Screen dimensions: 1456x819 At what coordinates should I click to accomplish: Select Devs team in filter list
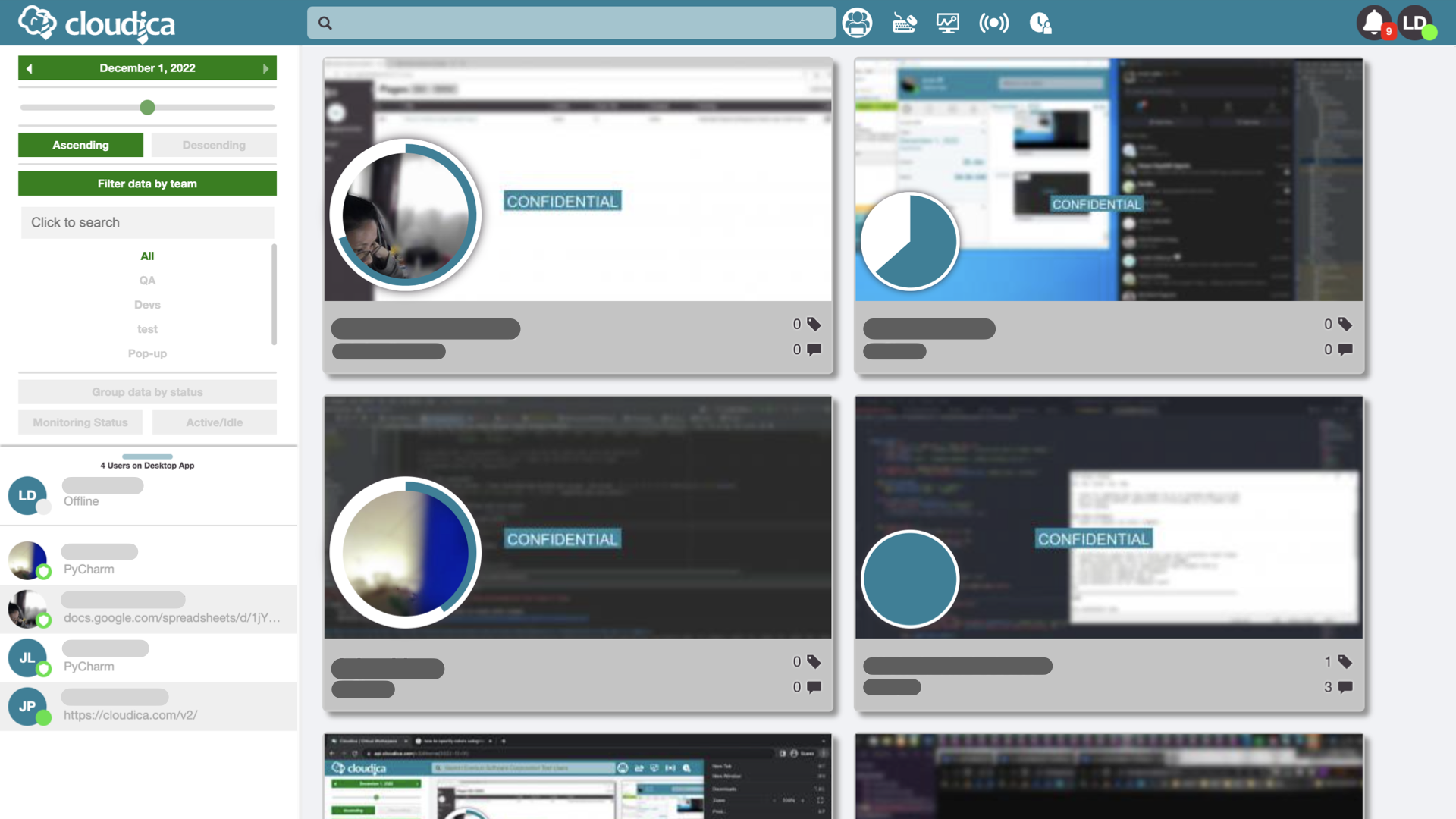pos(147,305)
